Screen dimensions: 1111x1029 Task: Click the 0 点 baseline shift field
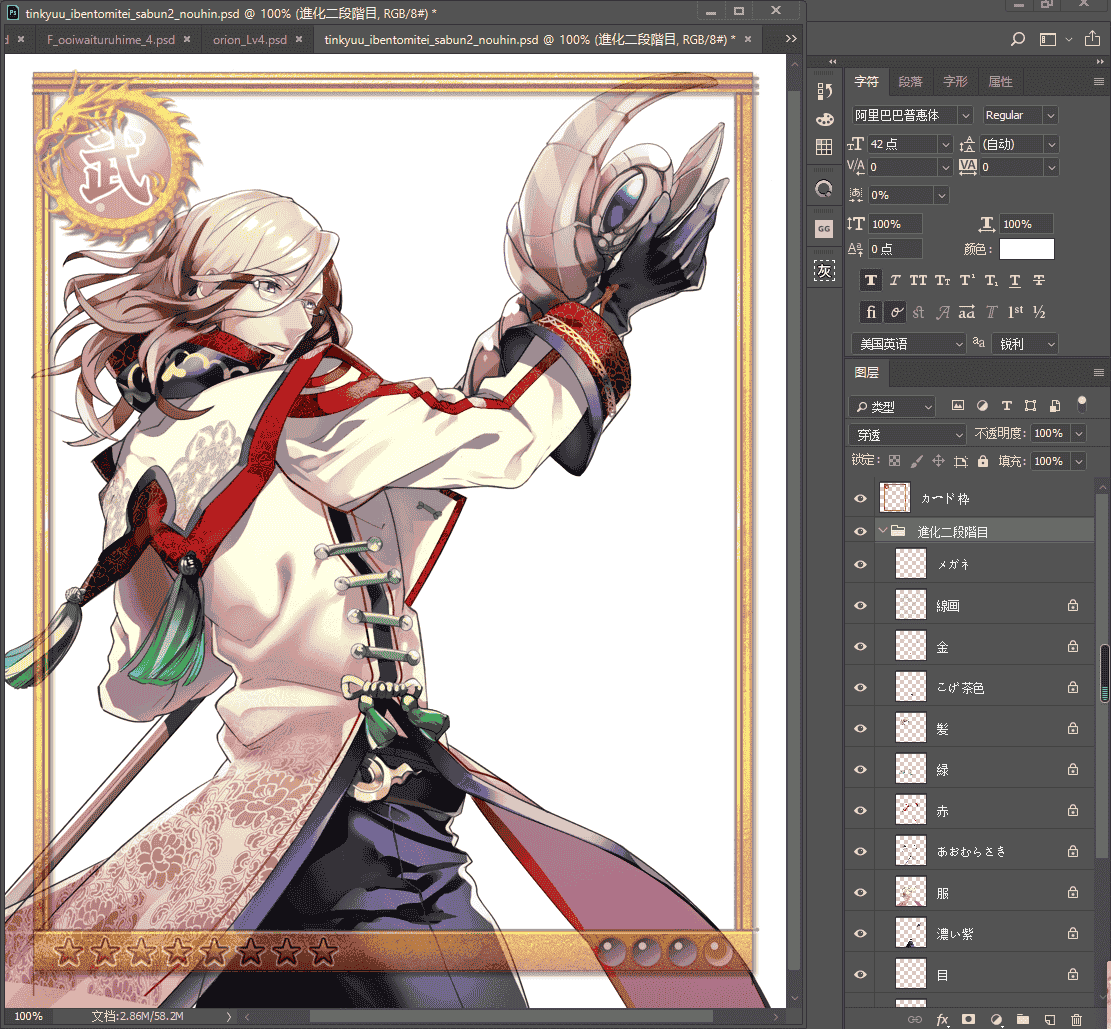pyautogui.click(x=896, y=249)
